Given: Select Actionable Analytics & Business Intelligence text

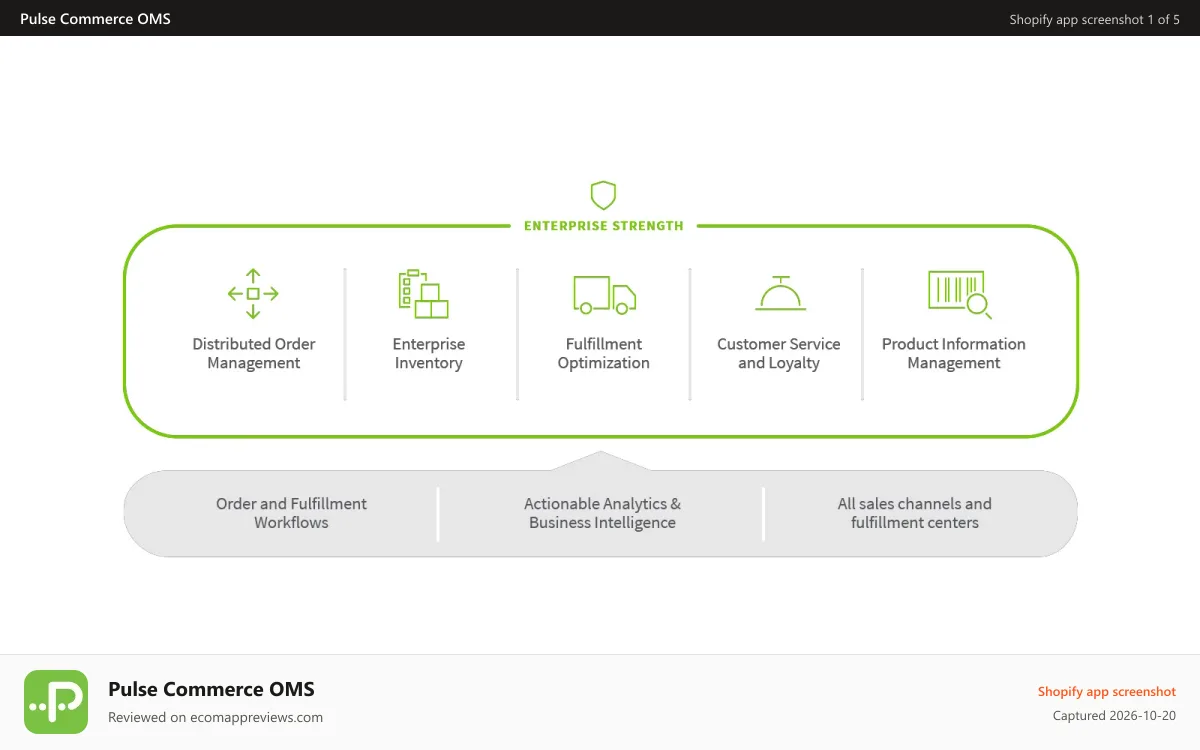Looking at the screenshot, I should coord(602,513).
